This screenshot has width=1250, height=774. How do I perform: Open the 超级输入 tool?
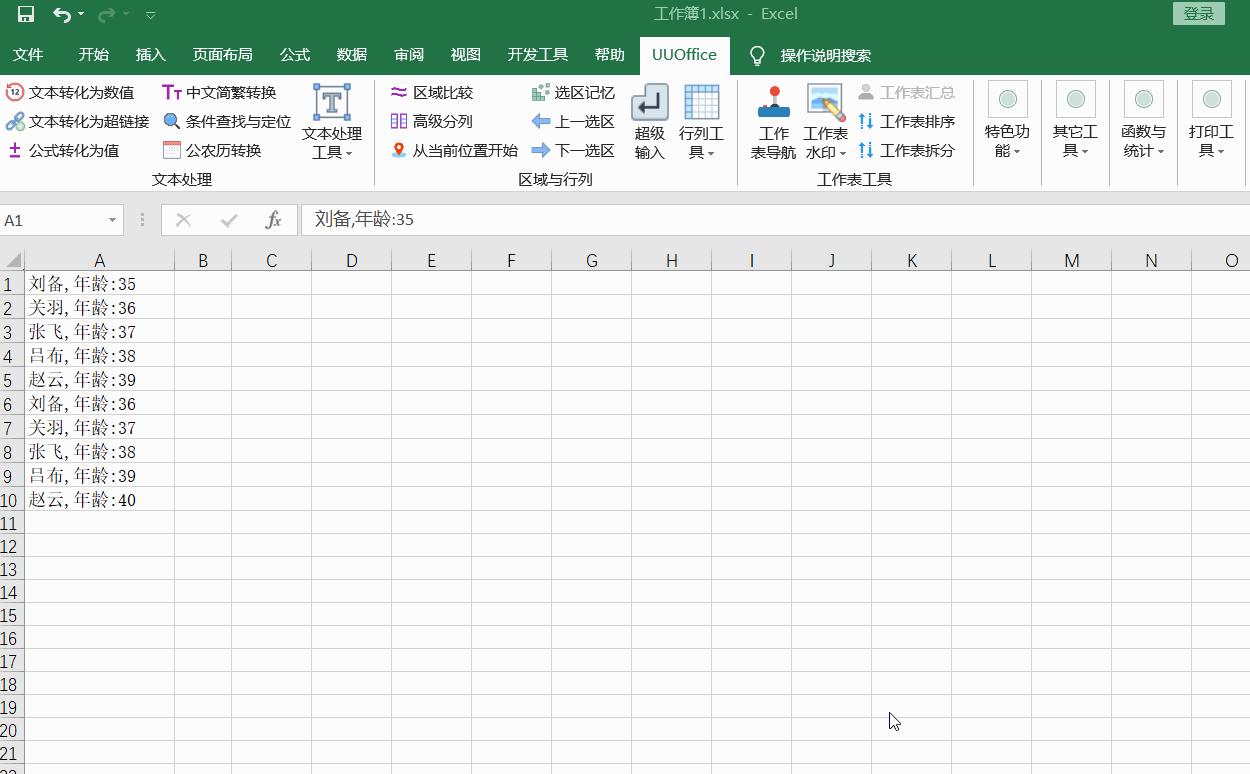pyautogui.click(x=649, y=122)
